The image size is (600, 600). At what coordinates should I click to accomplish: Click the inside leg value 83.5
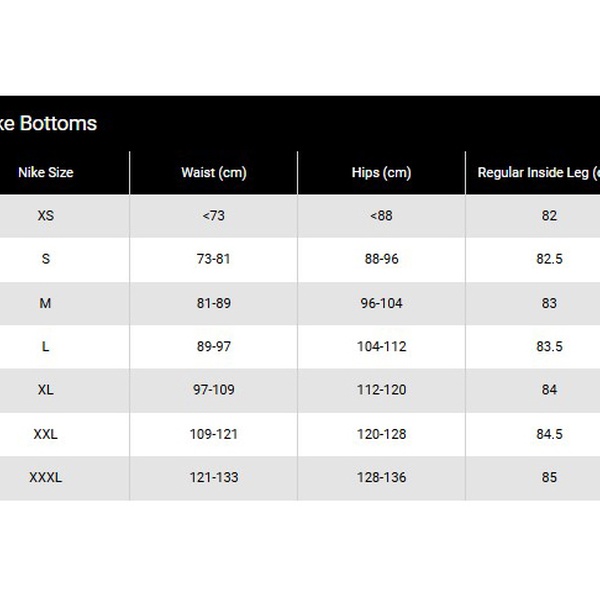pos(549,347)
